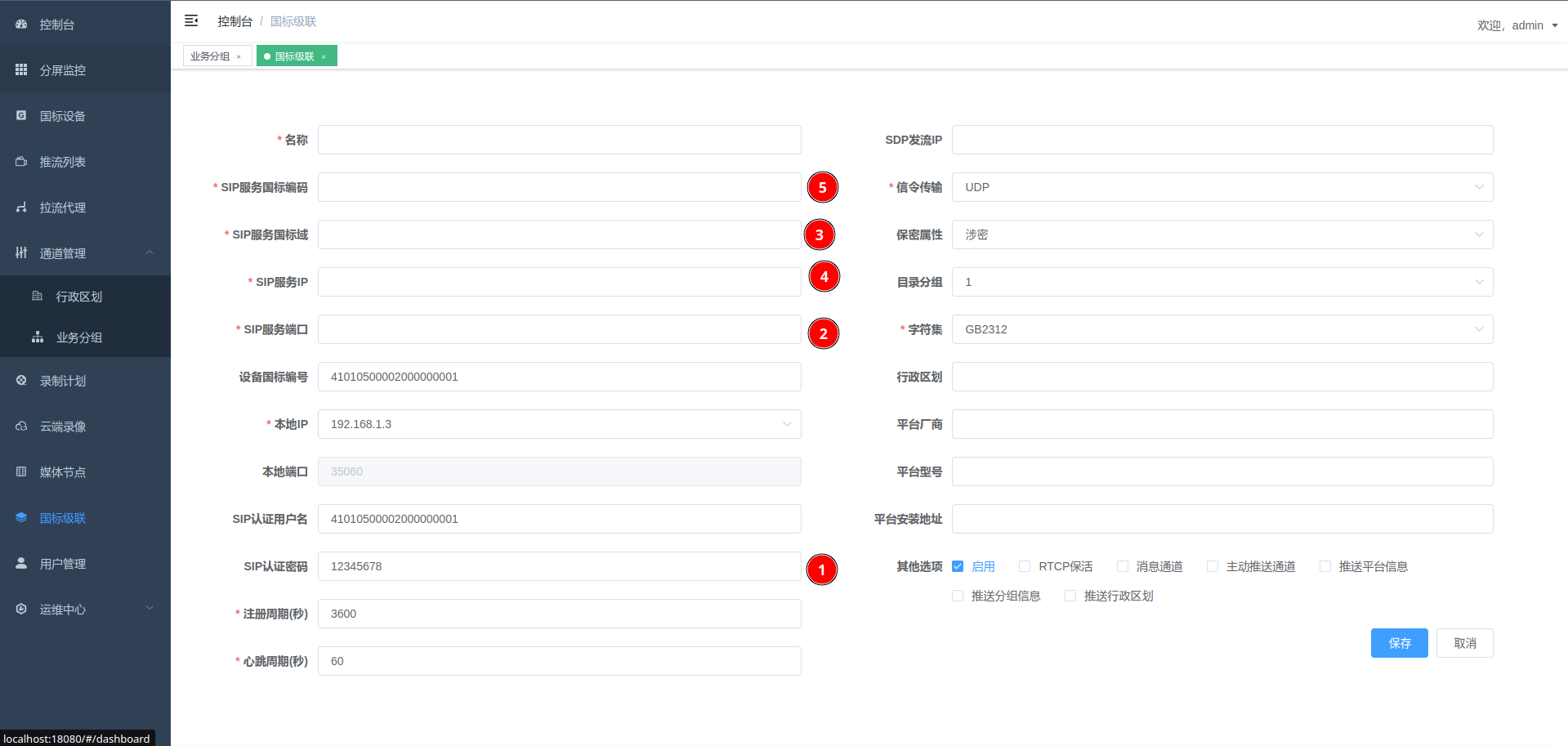
Task: Click the 云端录像 cloud icon
Action: 21,427
